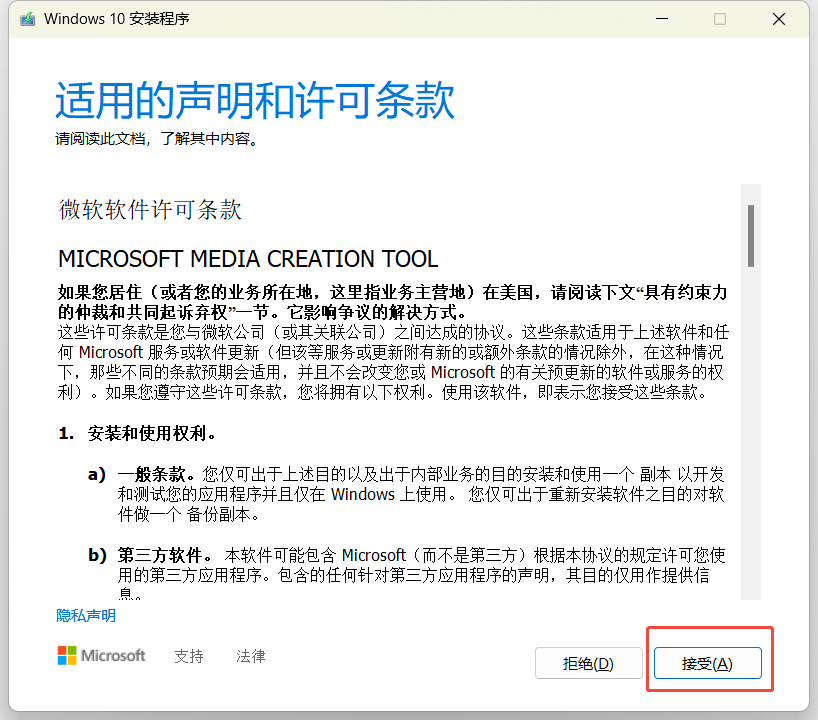Click the license text scrollbar thumb

point(751,236)
